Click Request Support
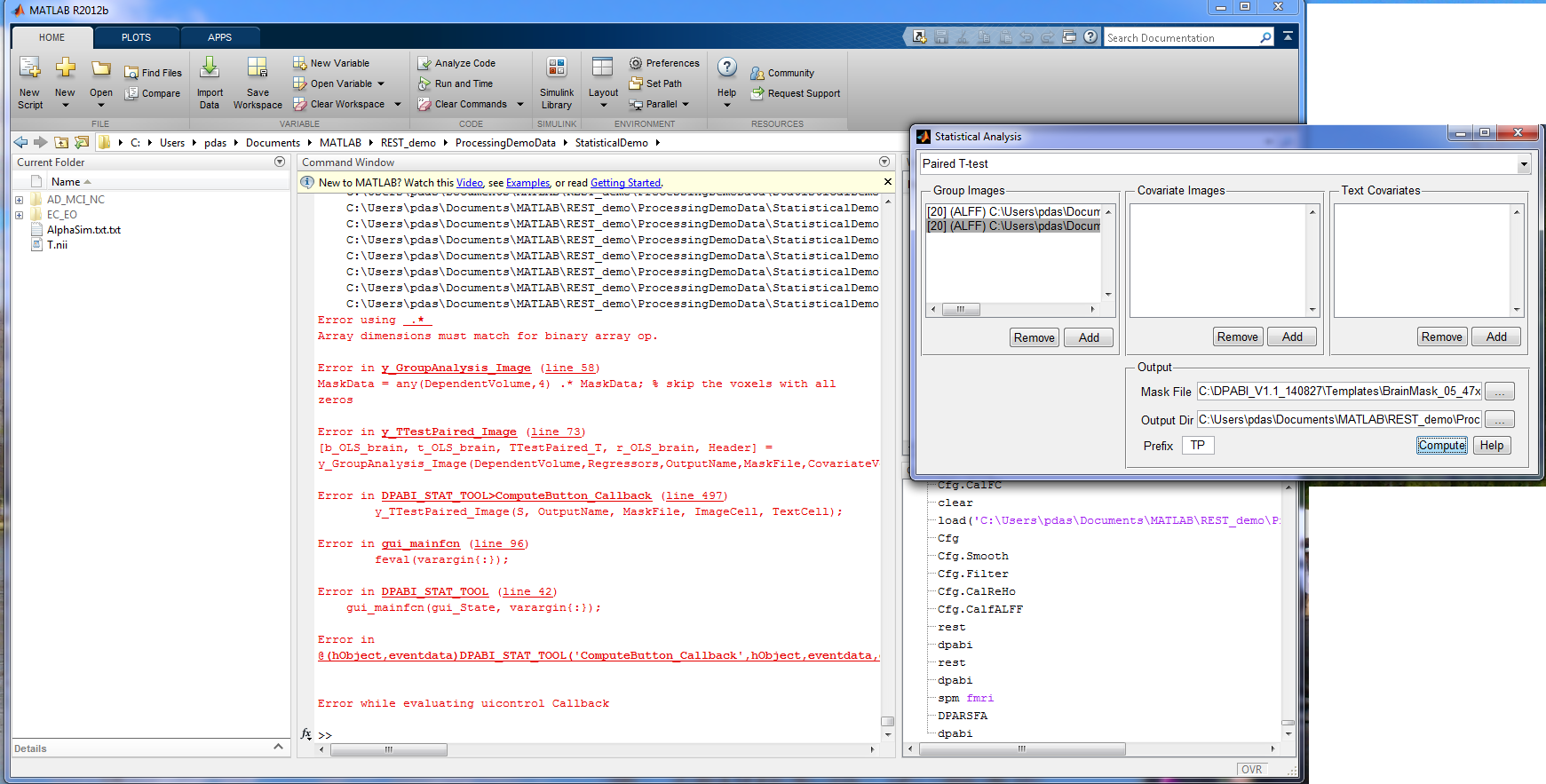Screen dimensions: 1546x784 (796, 93)
